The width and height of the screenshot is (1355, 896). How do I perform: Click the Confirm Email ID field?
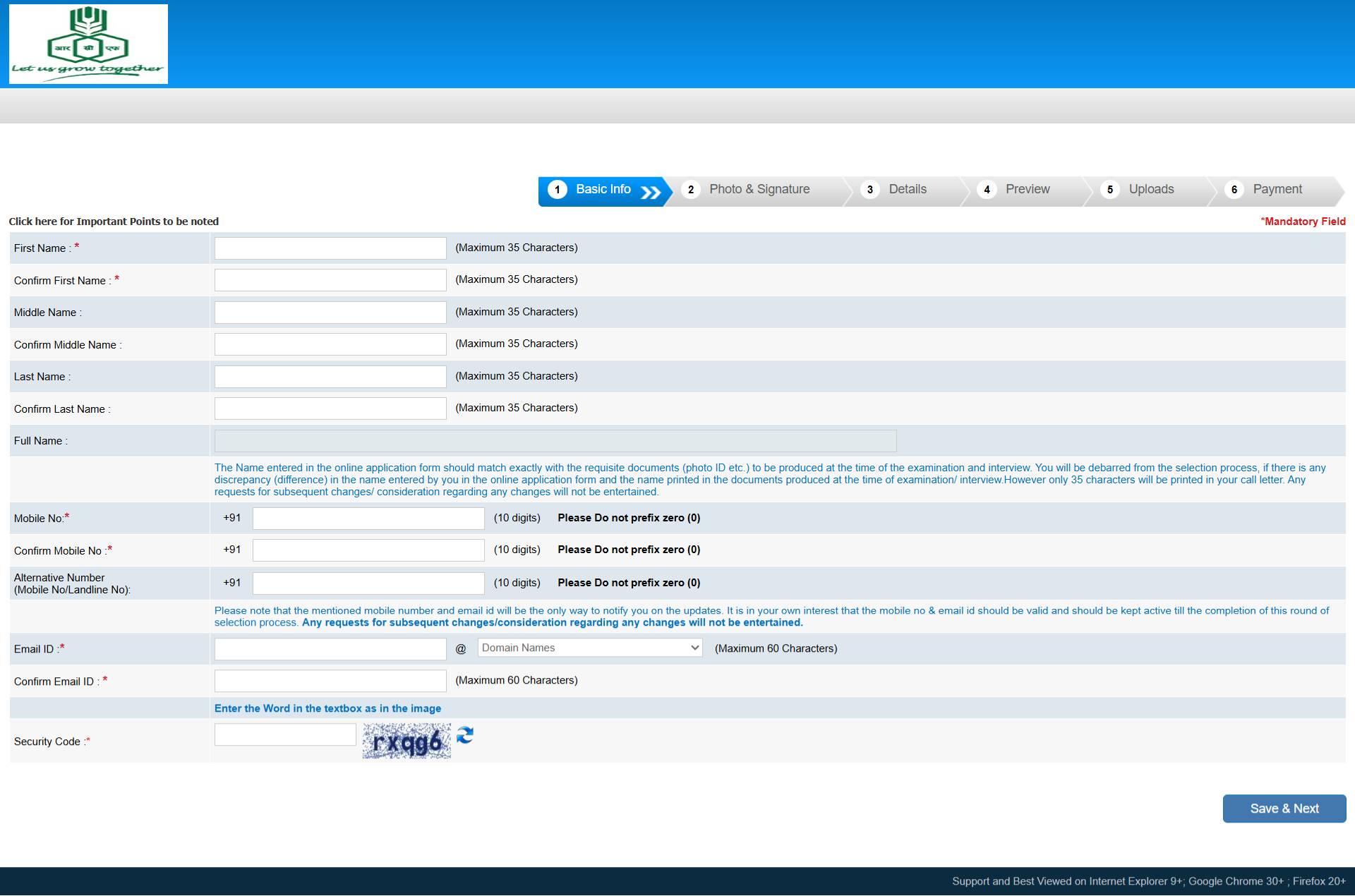[x=330, y=681]
